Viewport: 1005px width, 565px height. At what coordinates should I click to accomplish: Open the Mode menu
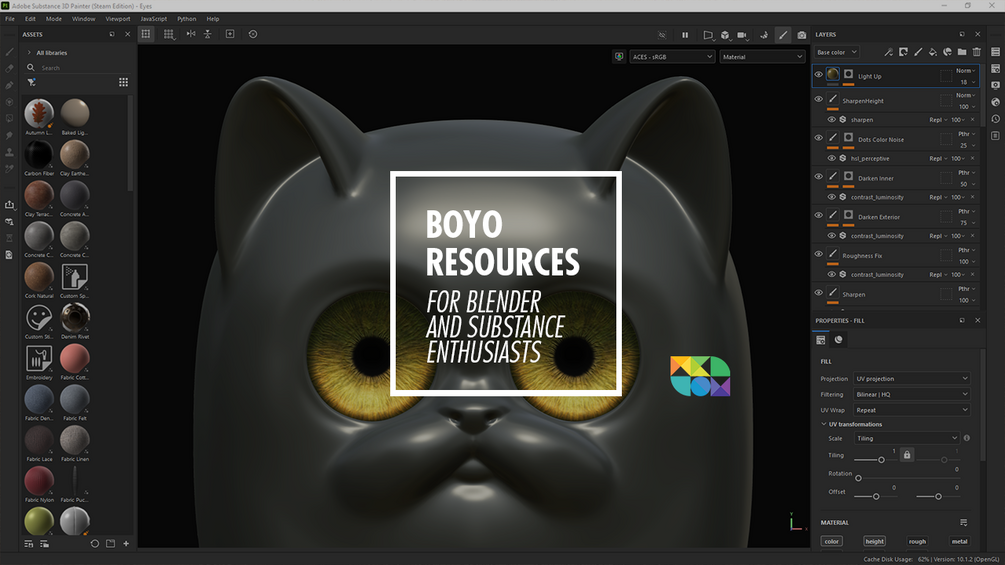(x=54, y=19)
